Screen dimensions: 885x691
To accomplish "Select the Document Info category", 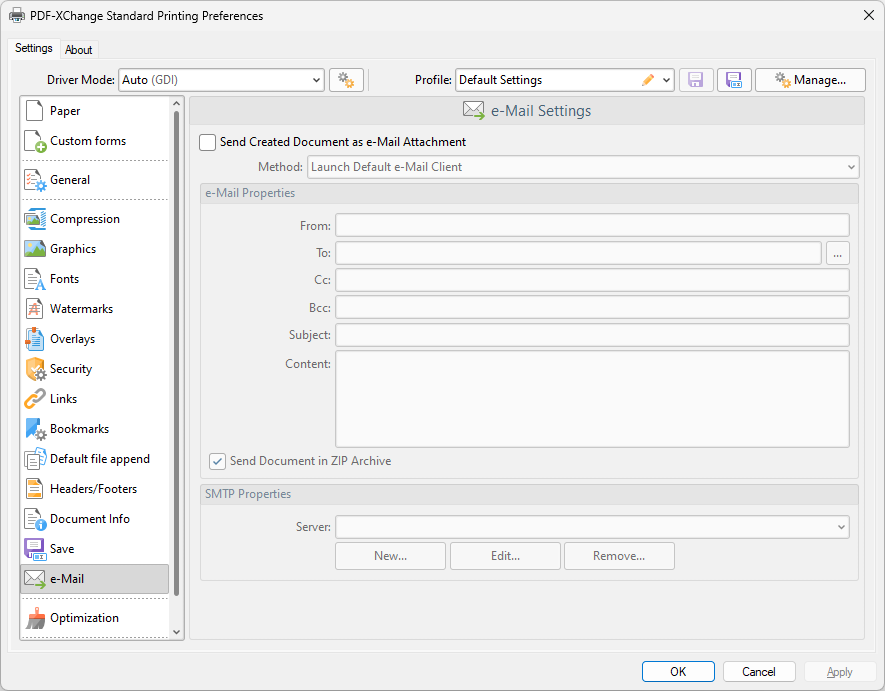I will [94, 518].
